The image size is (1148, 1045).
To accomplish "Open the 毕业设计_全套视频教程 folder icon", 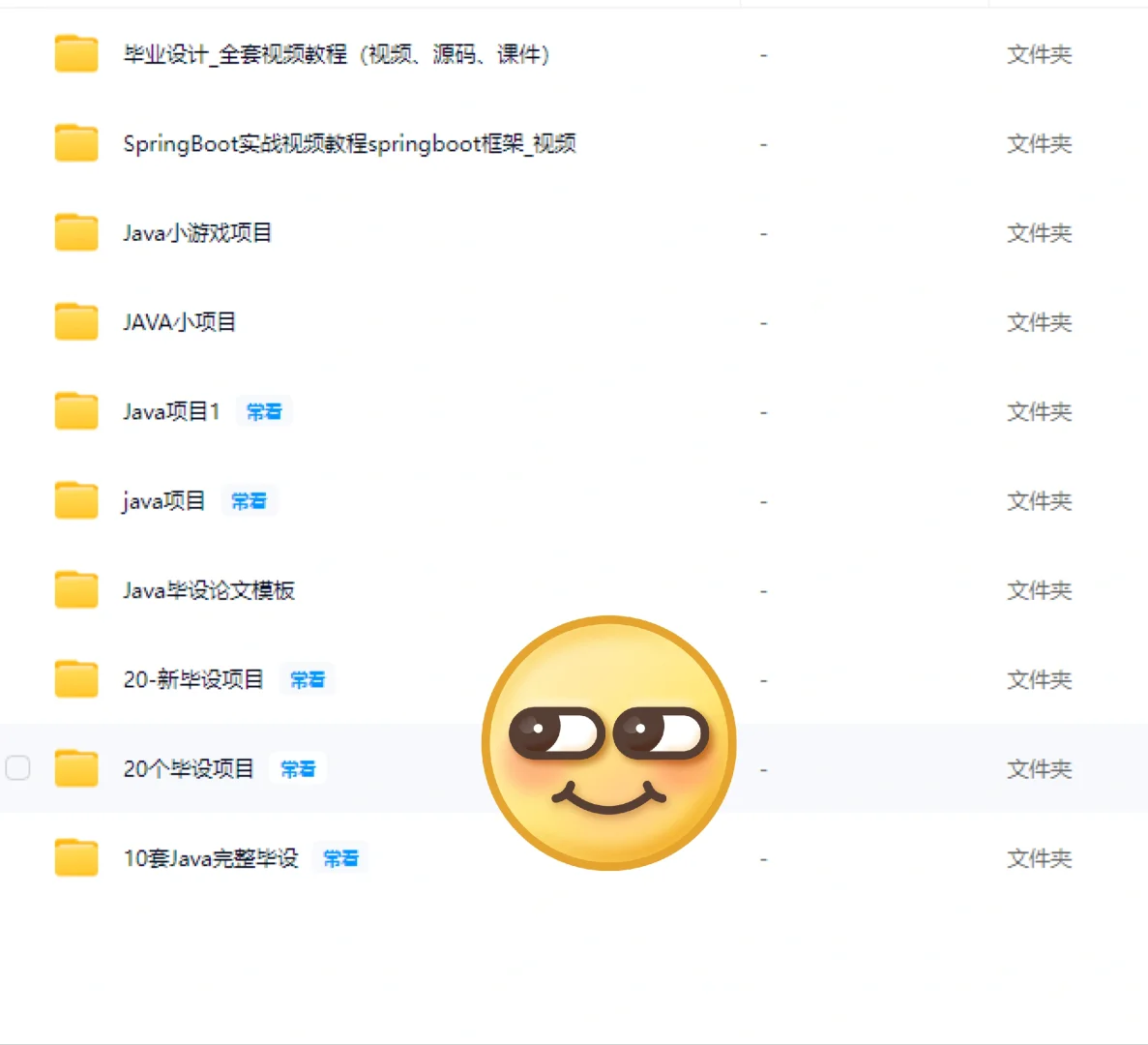I will (x=75, y=54).
